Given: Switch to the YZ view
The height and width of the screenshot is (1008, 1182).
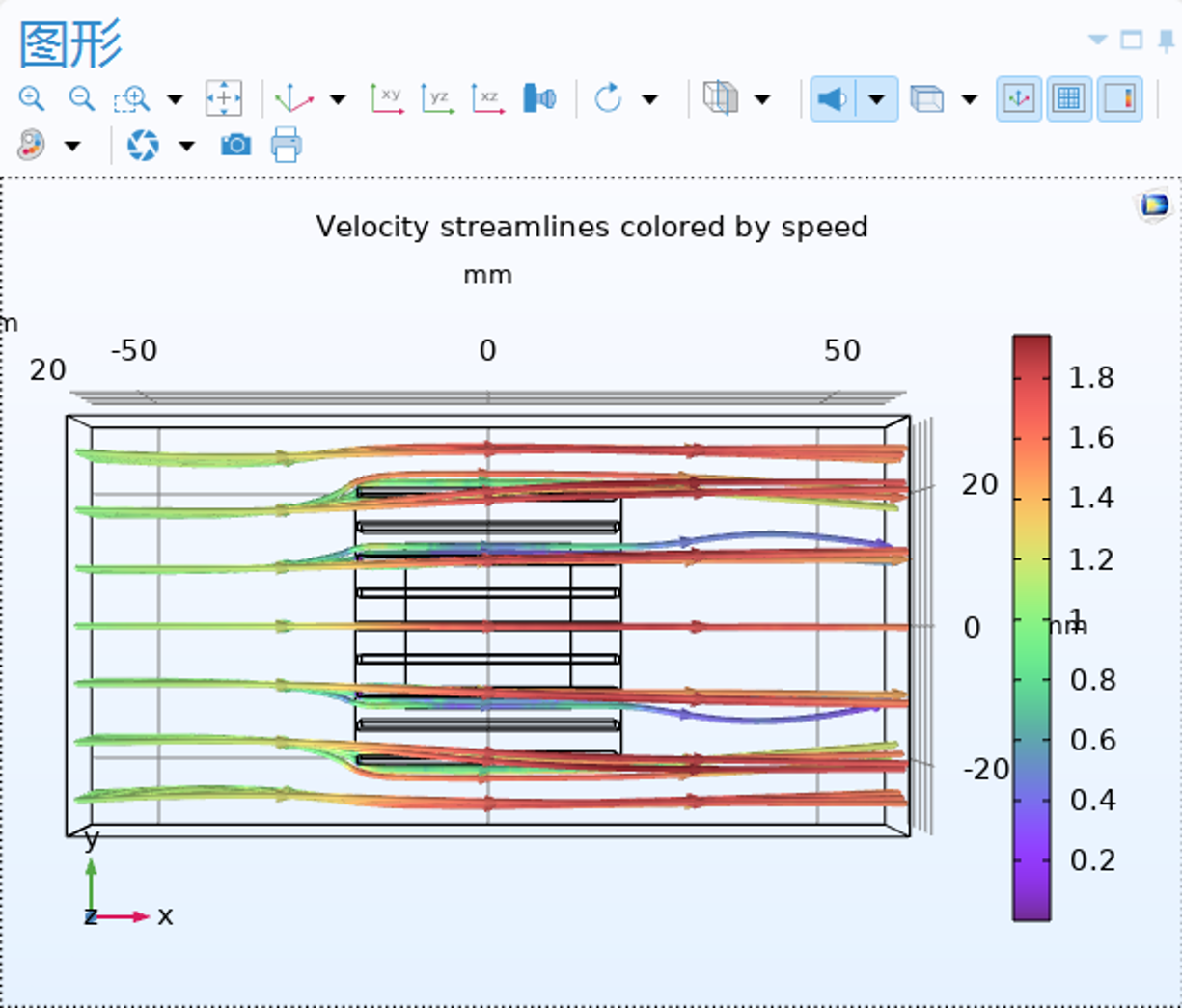Looking at the screenshot, I should pyautogui.click(x=437, y=98).
